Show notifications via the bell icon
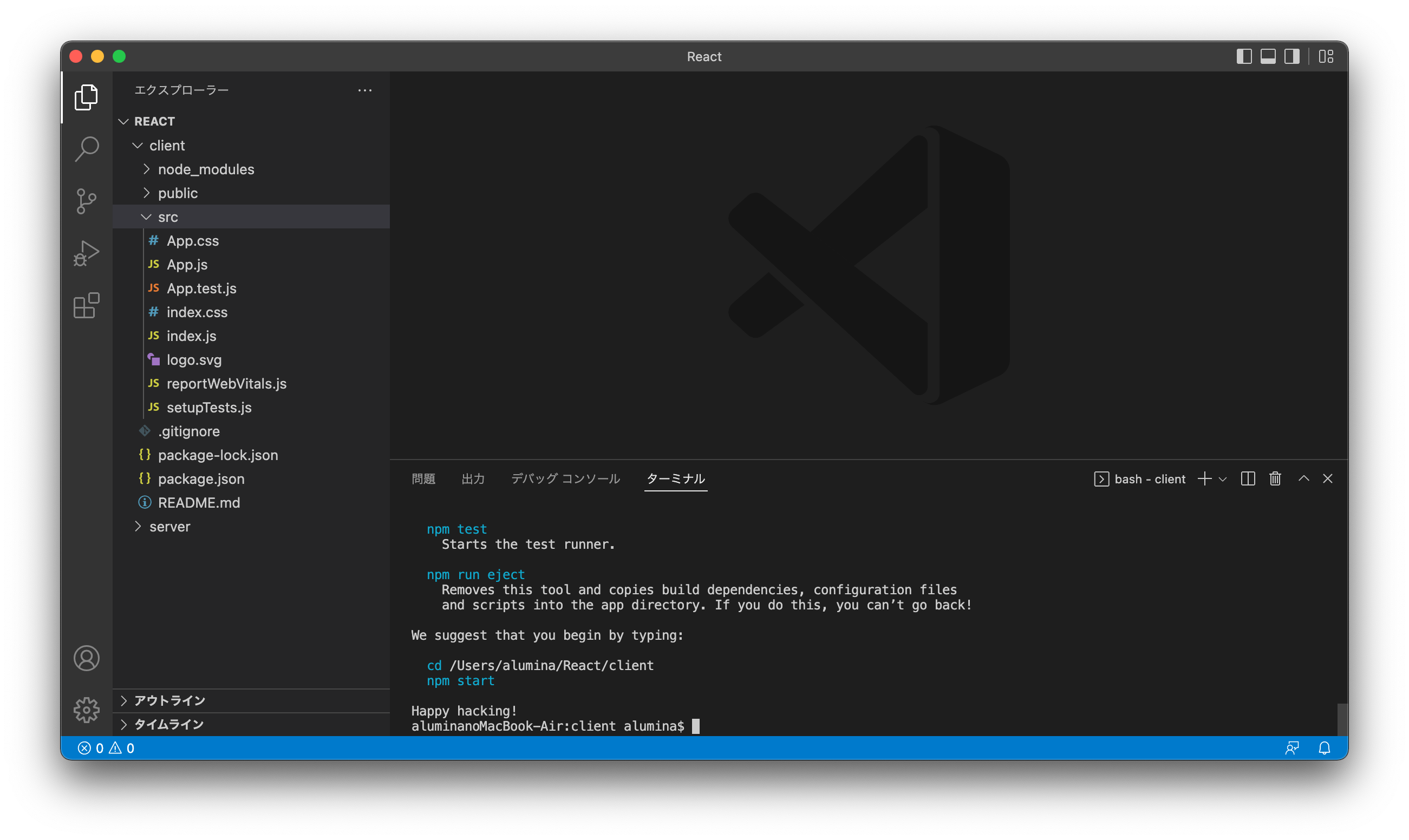This screenshot has width=1409, height=840. pos(1324,748)
